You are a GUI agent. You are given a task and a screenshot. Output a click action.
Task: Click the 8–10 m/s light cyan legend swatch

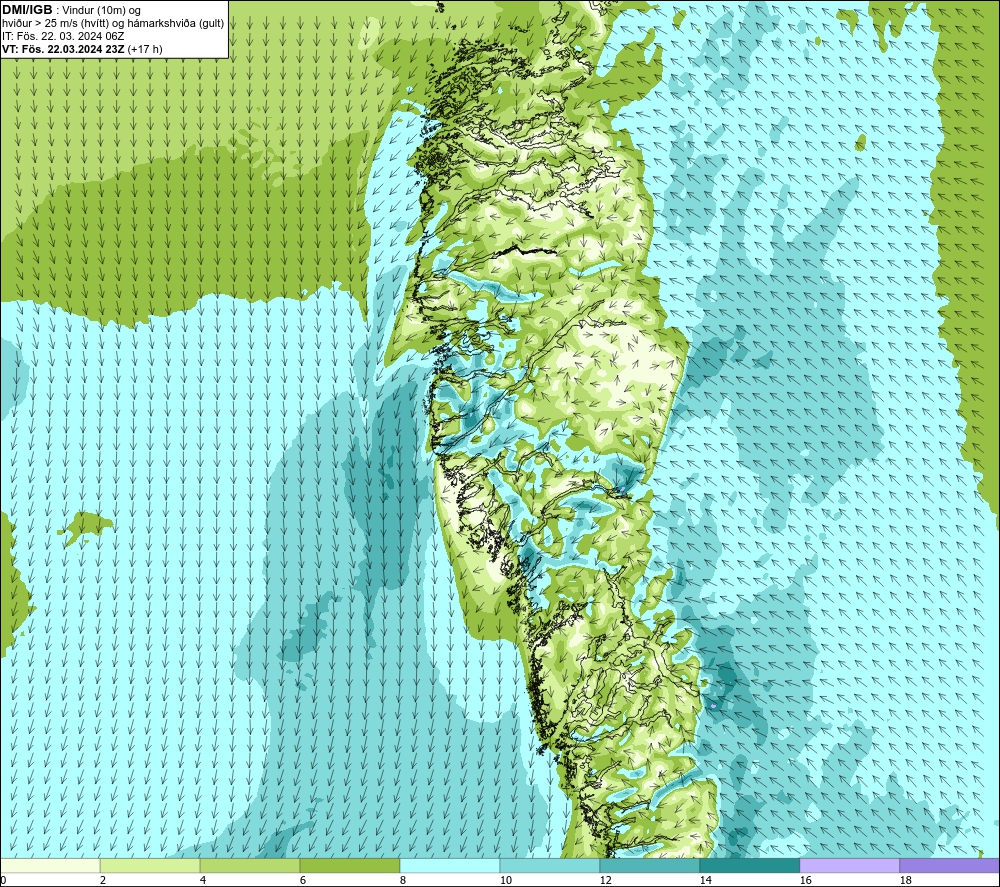pyautogui.click(x=450, y=865)
